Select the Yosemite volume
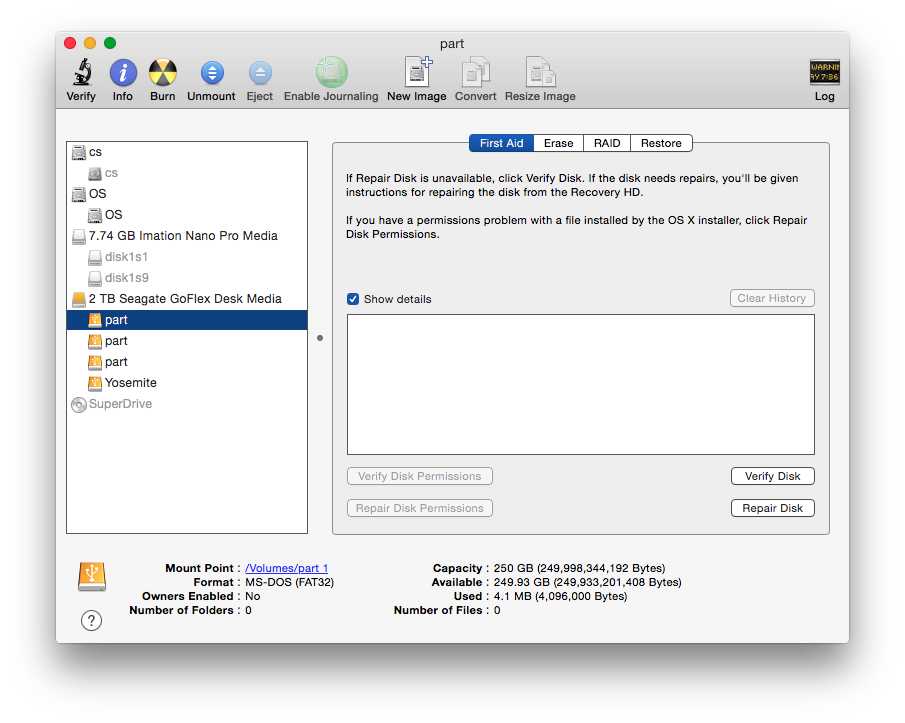The image size is (905, 723). (187, 383)
